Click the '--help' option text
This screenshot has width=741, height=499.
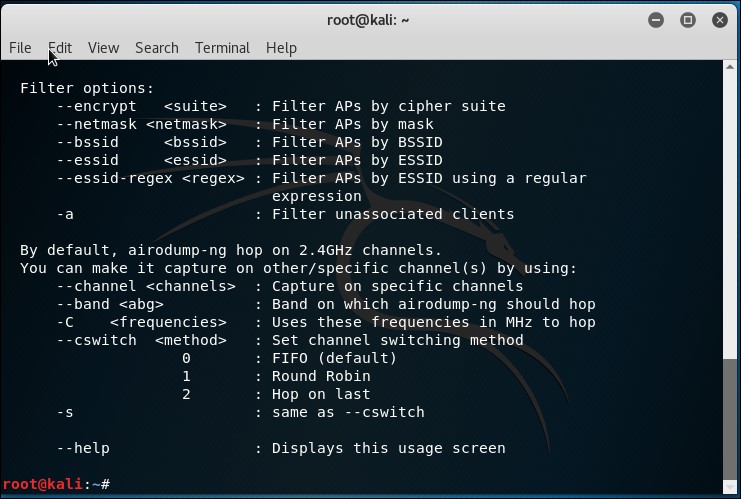tap(83, 448)
